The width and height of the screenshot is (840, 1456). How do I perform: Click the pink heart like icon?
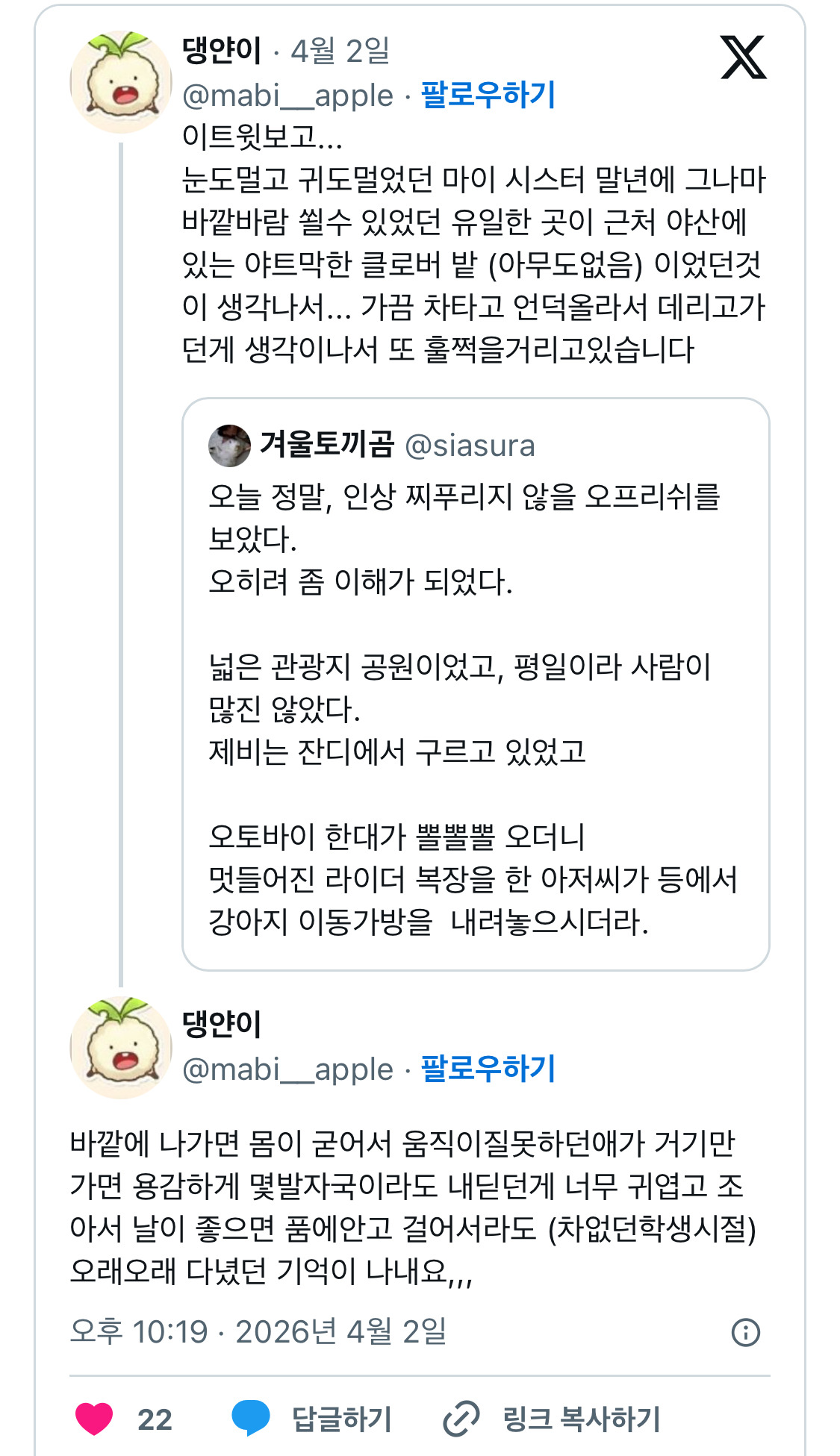[94, 1419]
